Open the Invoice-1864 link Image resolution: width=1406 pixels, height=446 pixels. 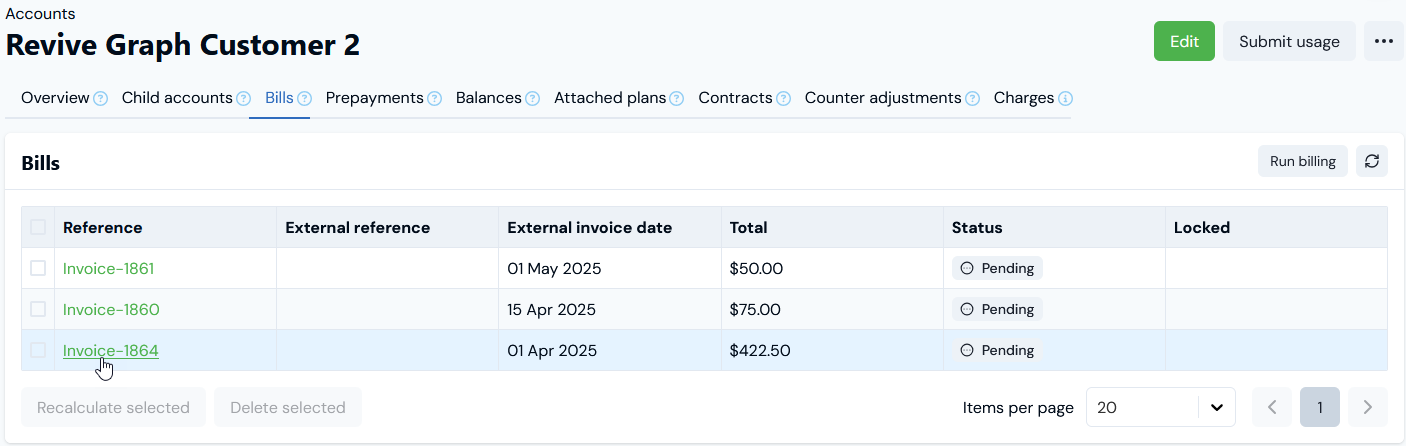click(110, 350)
